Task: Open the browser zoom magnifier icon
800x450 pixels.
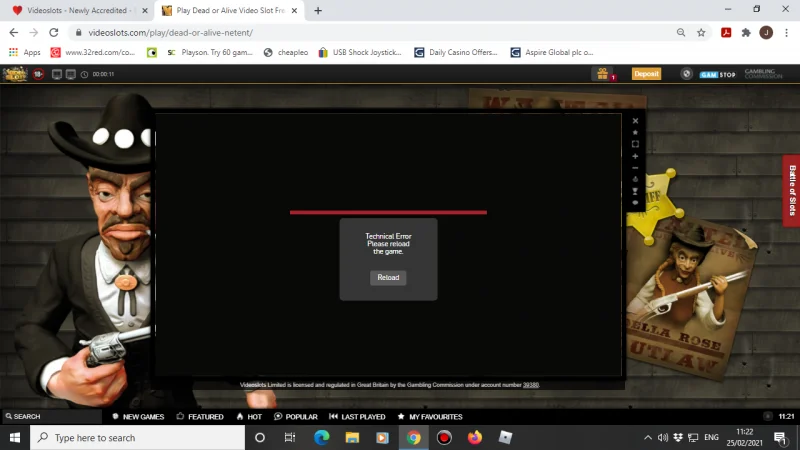Action: point(681,33)
